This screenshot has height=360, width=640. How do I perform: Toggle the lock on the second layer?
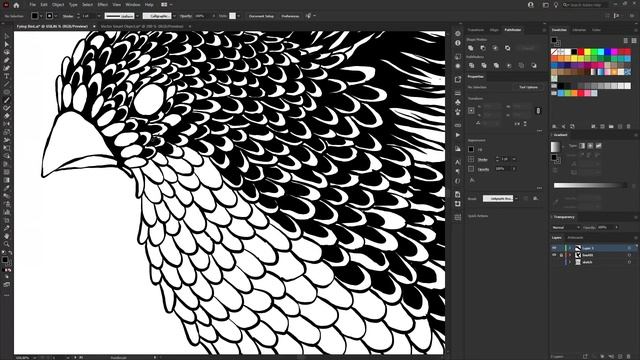point(561,255)
